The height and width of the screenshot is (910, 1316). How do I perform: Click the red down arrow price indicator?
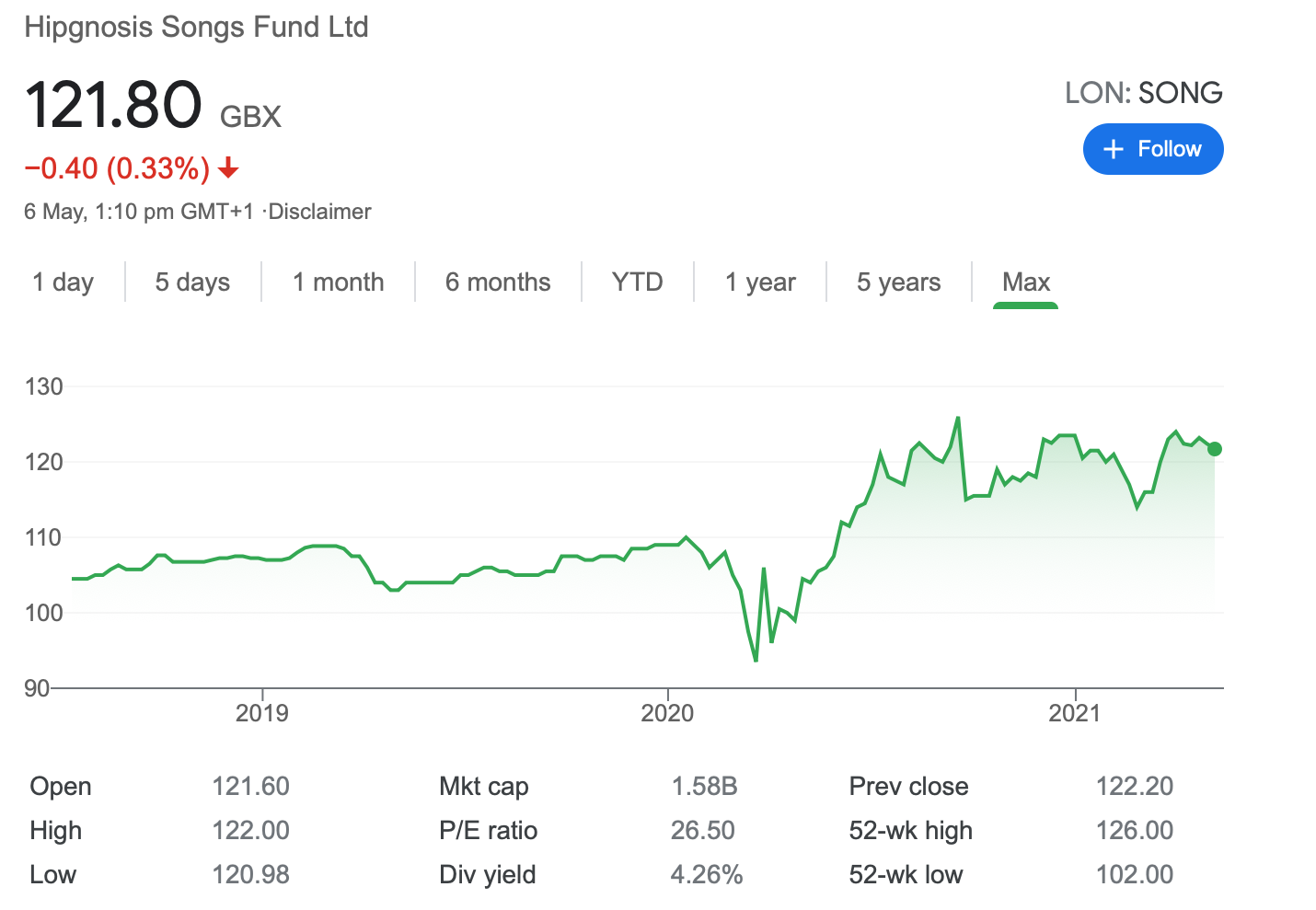(229, 168)
